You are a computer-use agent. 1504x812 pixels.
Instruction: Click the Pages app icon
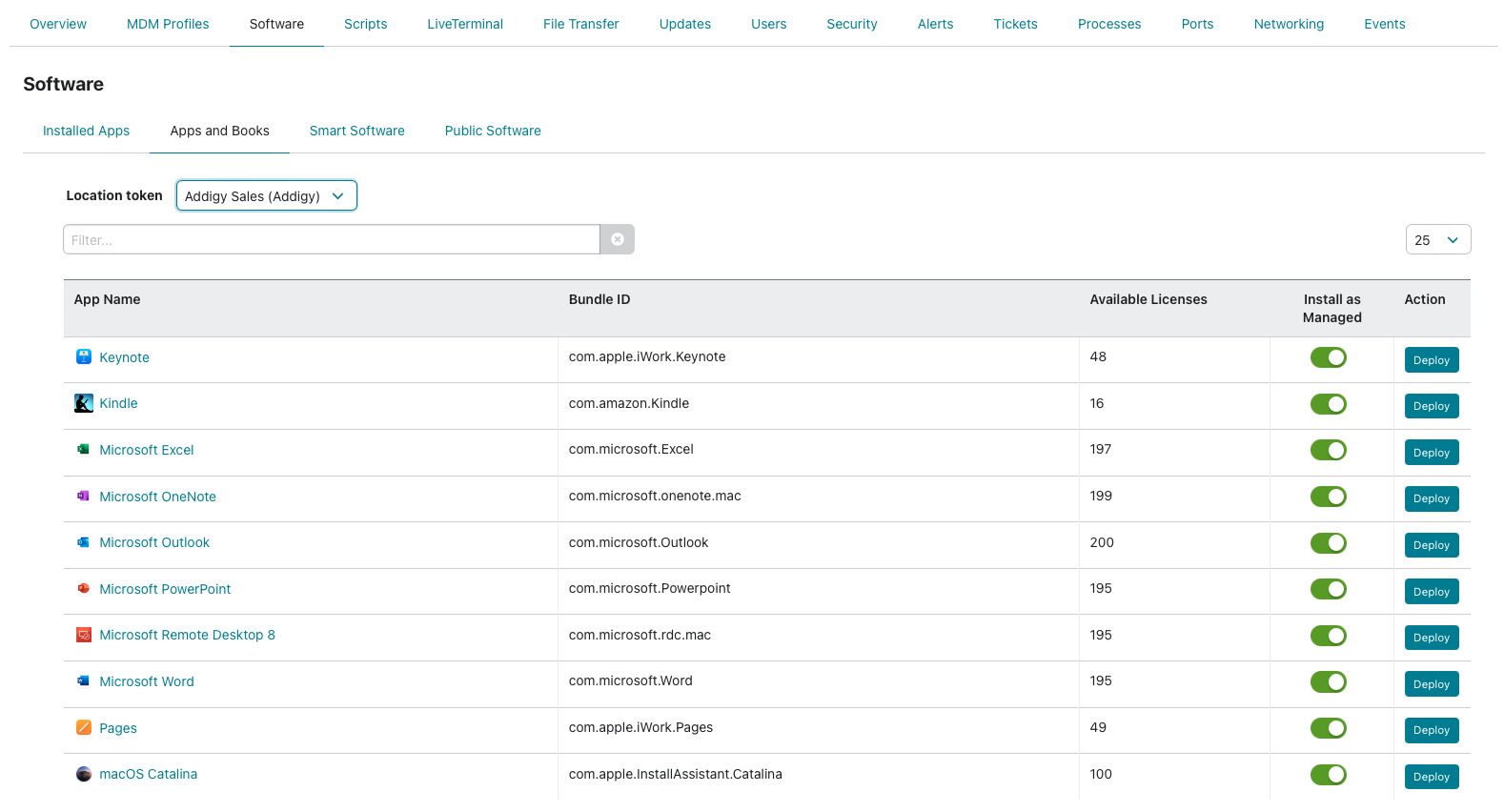(x=84, y=728)
